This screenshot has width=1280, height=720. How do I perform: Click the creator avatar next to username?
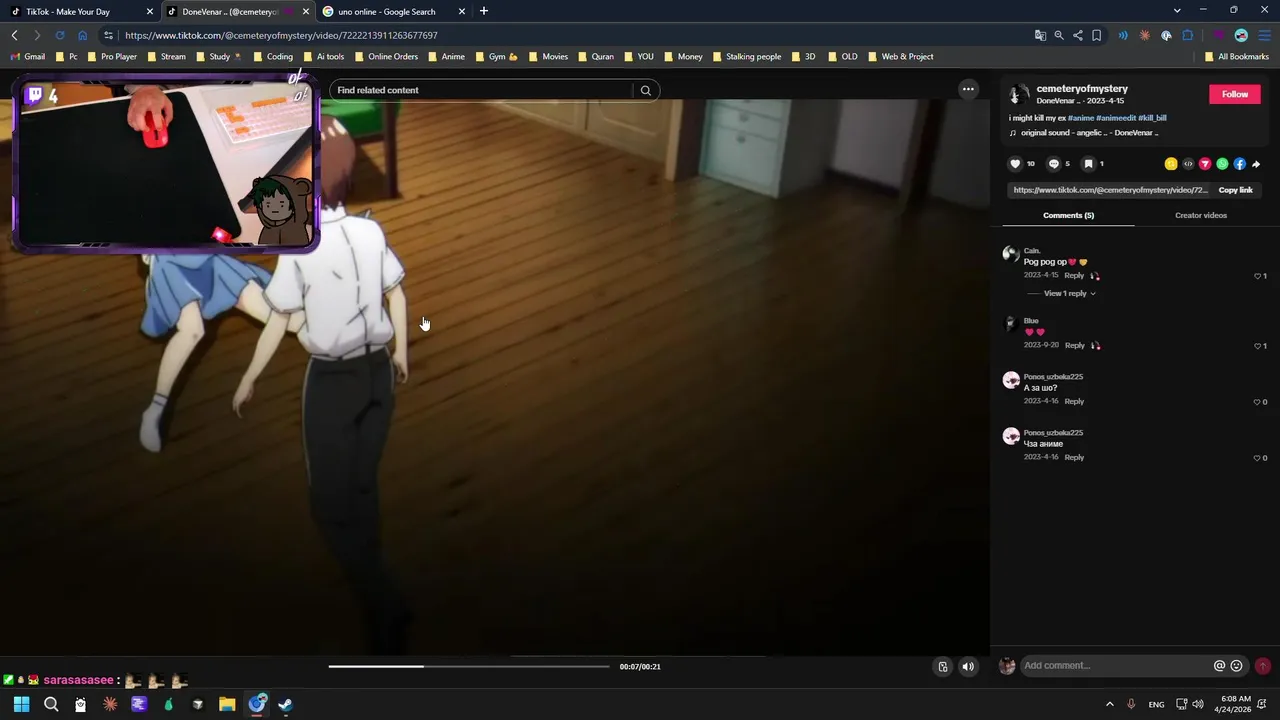(x=1019, y=94)
